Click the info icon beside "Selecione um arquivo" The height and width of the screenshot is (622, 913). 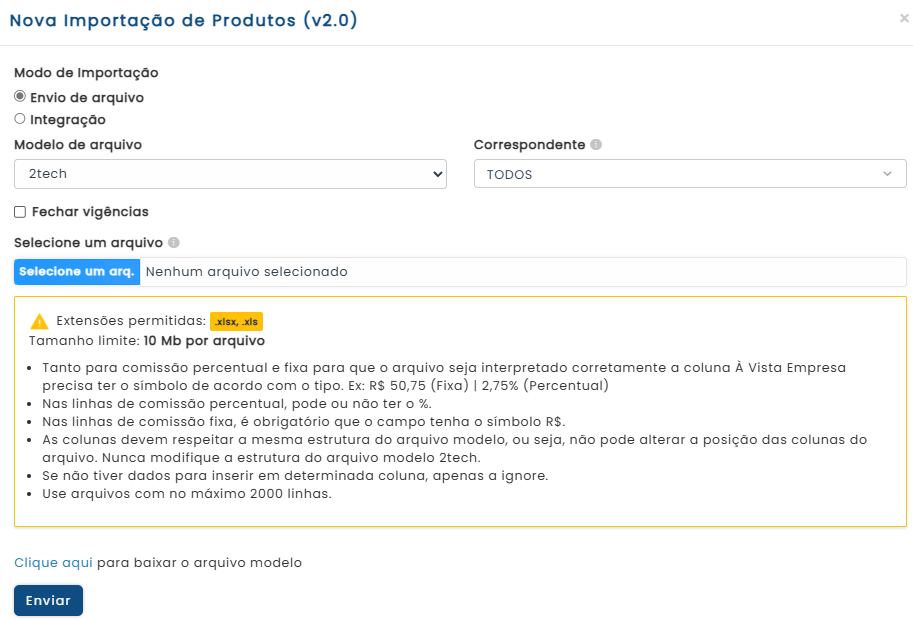click(x=174, y=243)
